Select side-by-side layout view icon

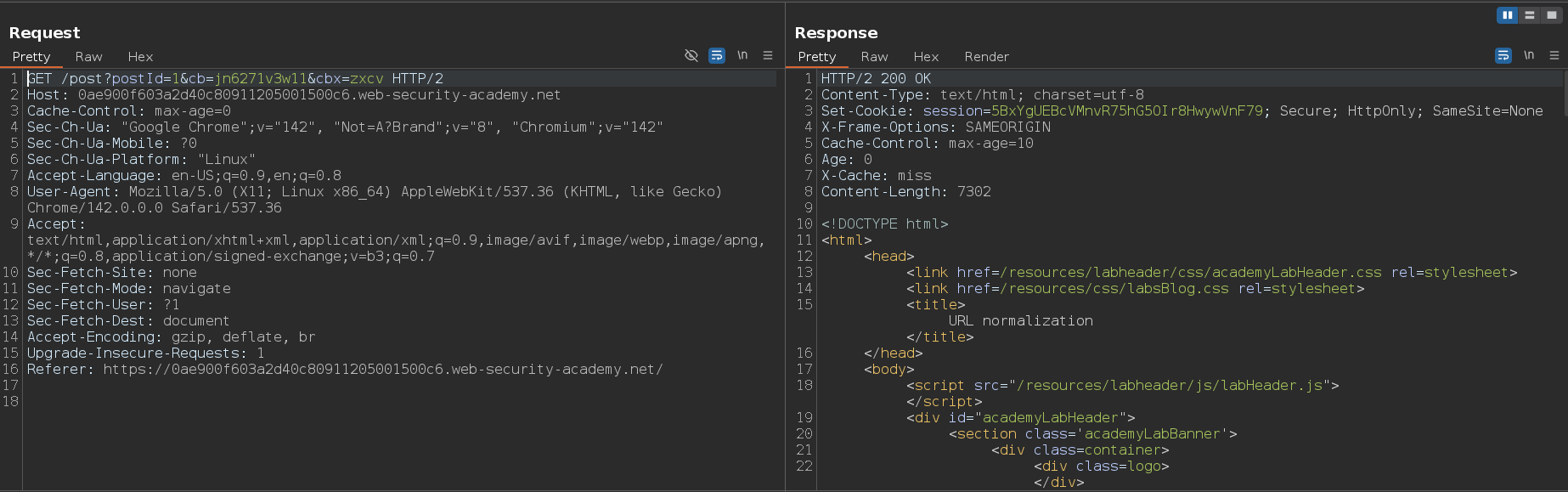click(1508, 15)
